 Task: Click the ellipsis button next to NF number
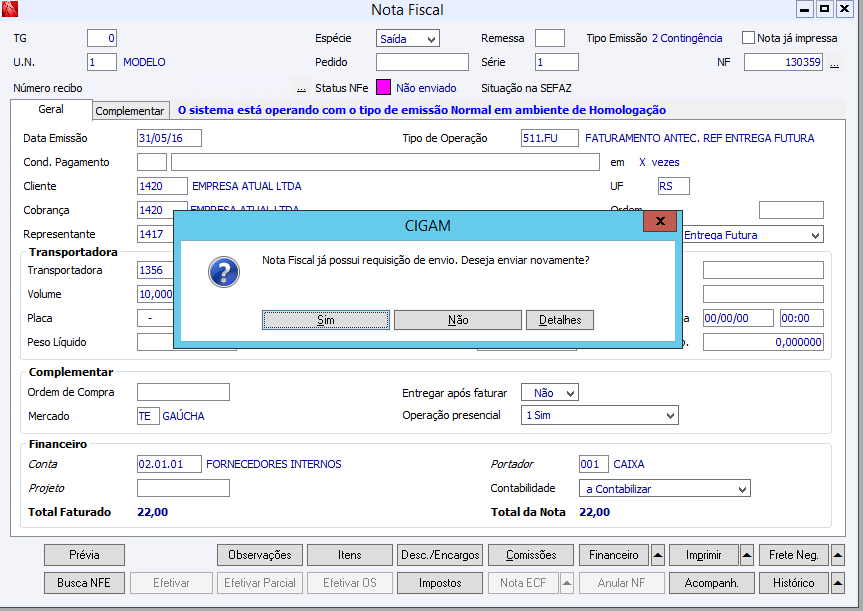pos(834,63)
